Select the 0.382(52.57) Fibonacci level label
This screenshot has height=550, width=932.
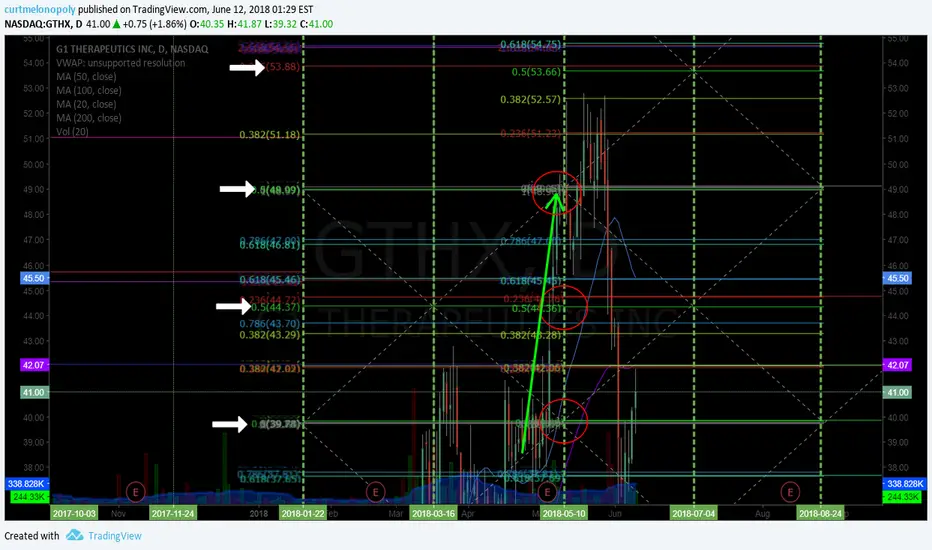pos(530,99)
